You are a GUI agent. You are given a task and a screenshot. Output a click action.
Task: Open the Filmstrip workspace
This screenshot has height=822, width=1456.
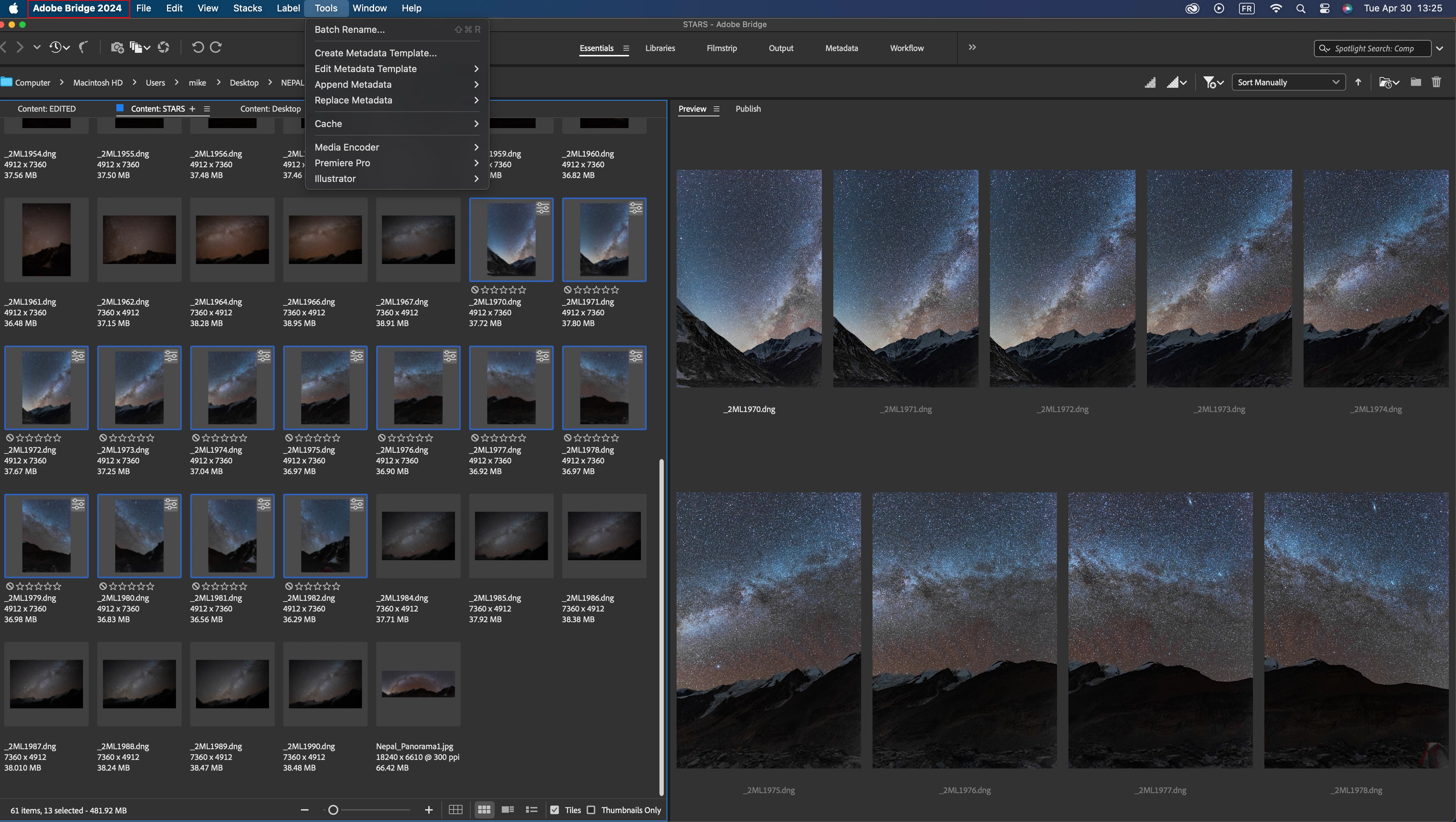coord(721,48)
